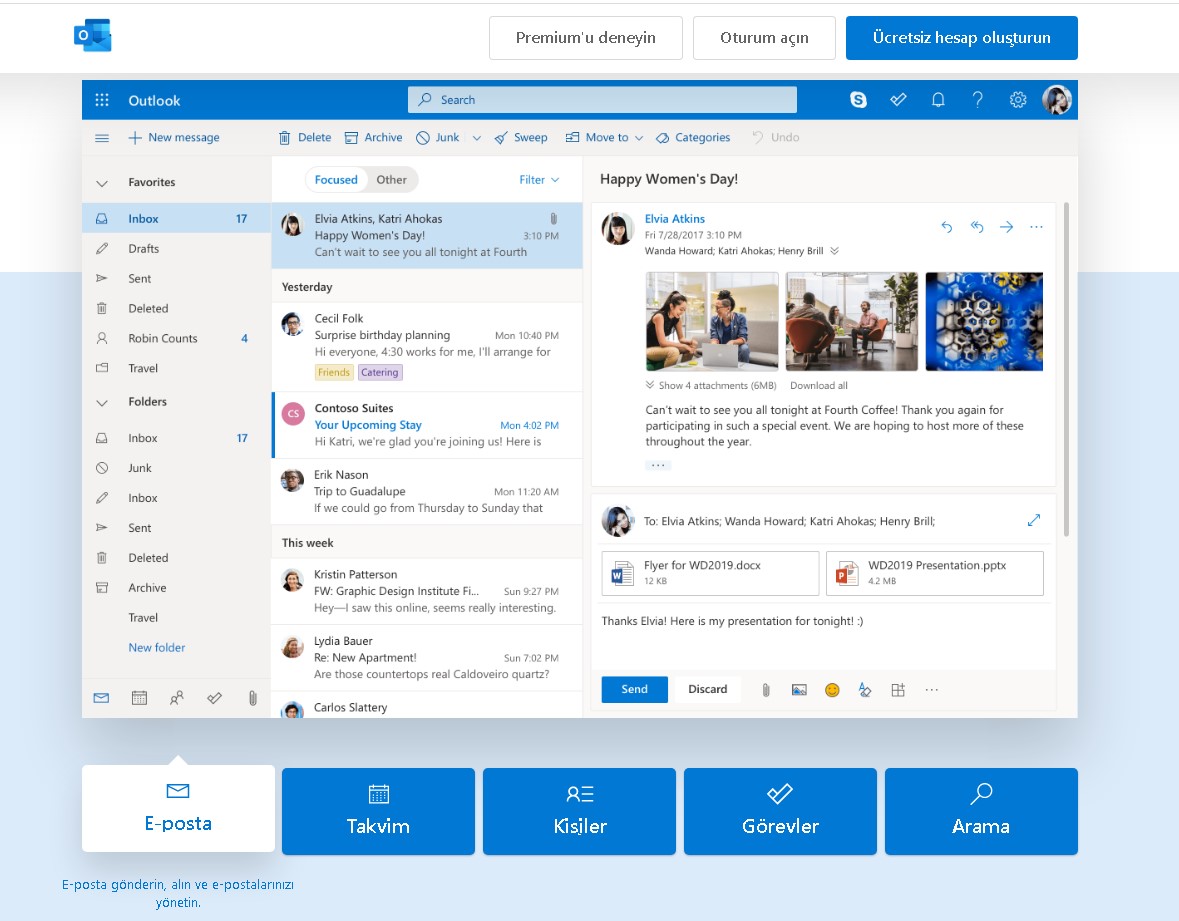Open more actions ellipsis in message header
The image size is (1179, 921).
pos(1036,226)
